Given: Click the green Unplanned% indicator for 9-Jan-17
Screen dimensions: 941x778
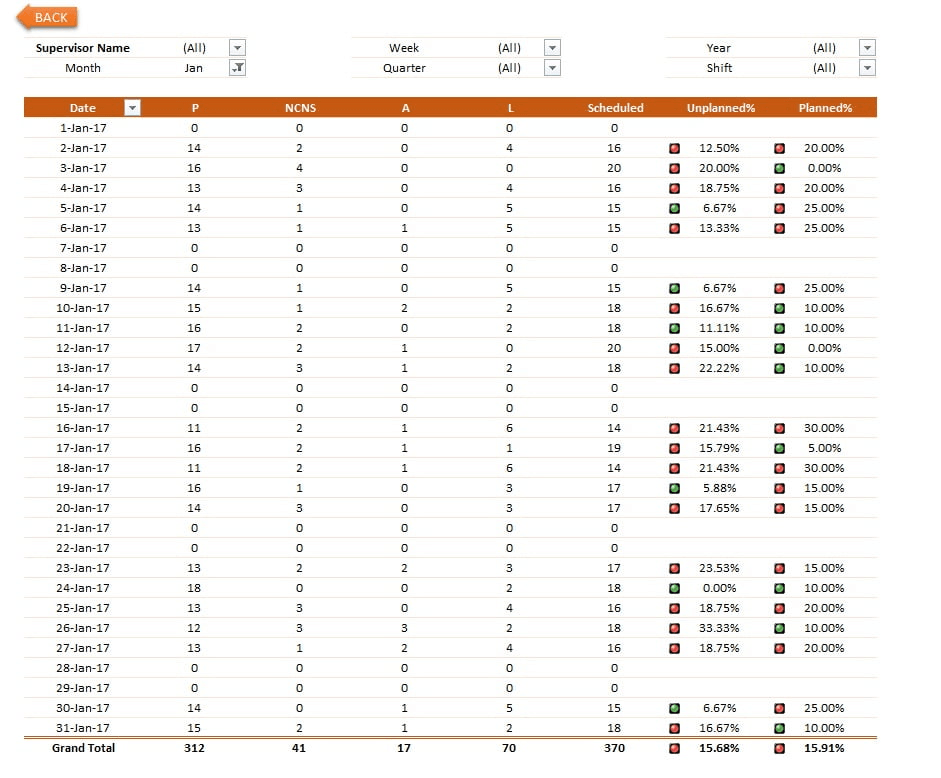Looking at the screenshot, I should (675, 288).
